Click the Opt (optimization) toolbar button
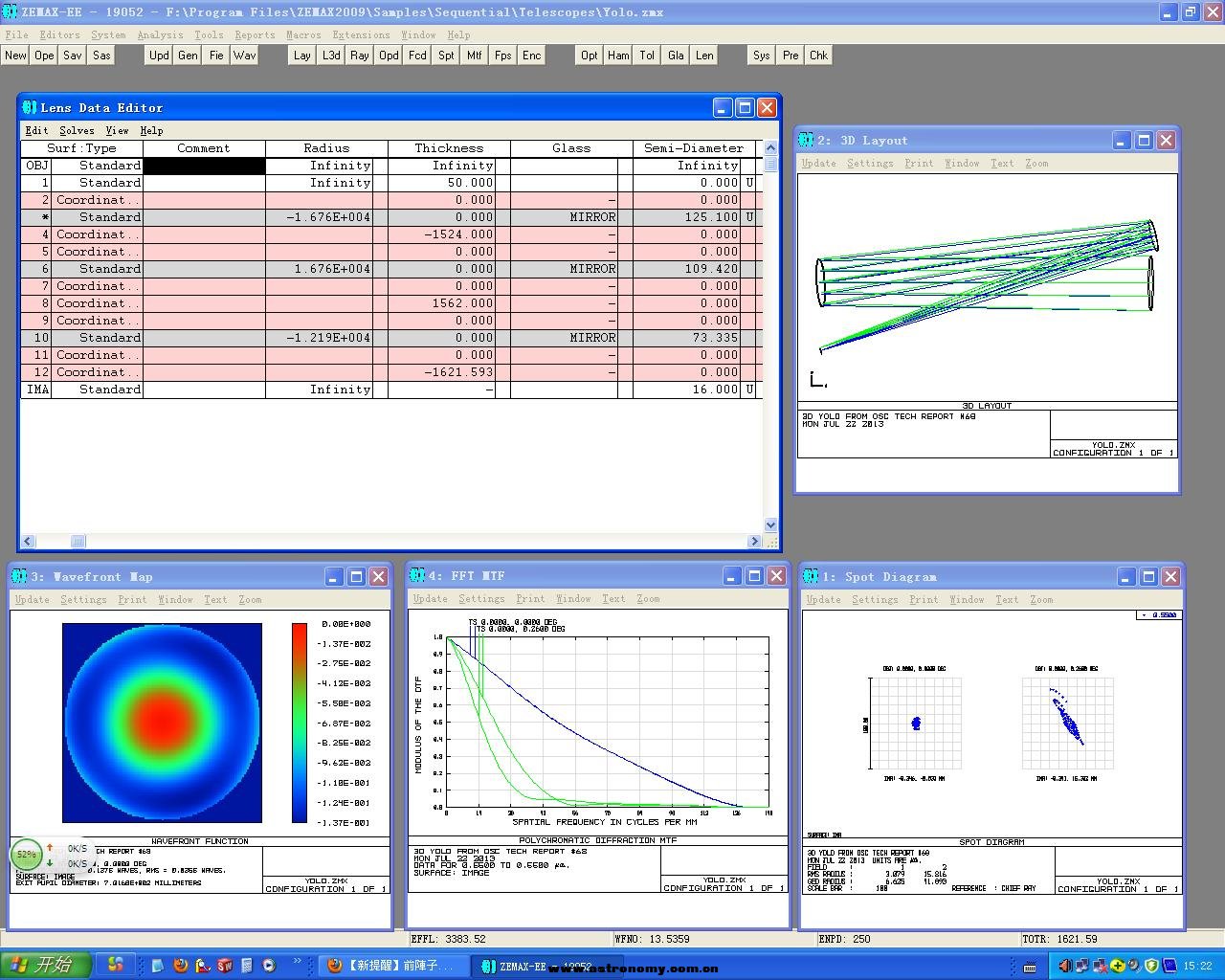The image size is (1225, 980). [590, 56]
